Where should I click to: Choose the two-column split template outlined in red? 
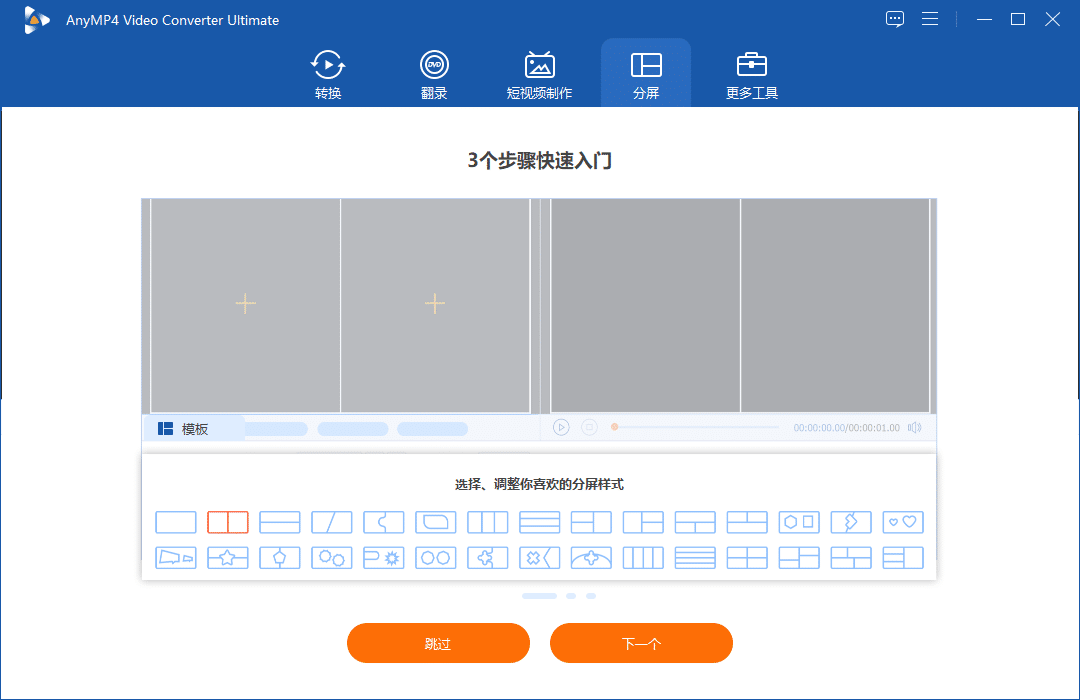(x=228, y=522)
